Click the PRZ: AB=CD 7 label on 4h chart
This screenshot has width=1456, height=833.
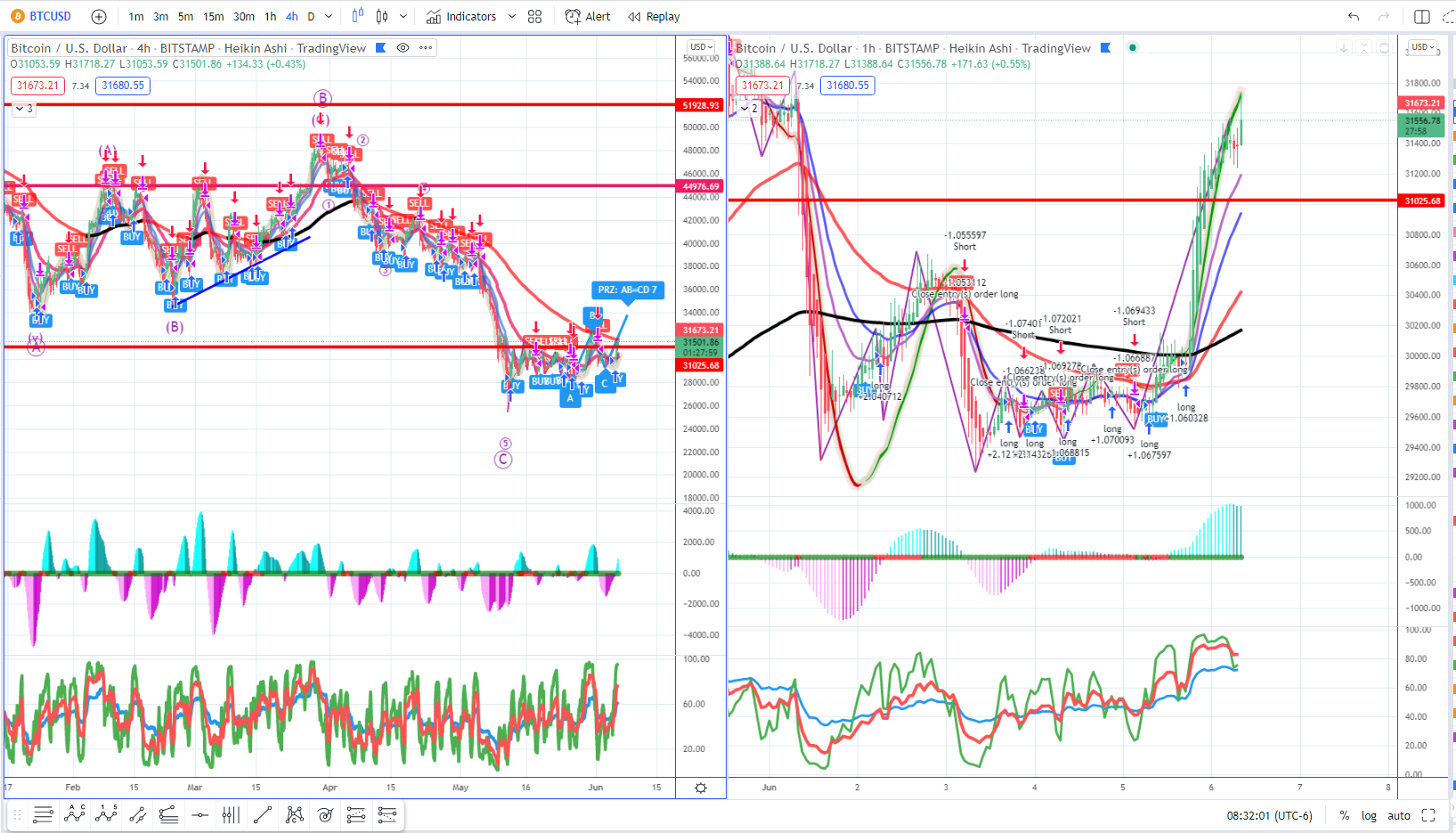[x=628, y=290]
